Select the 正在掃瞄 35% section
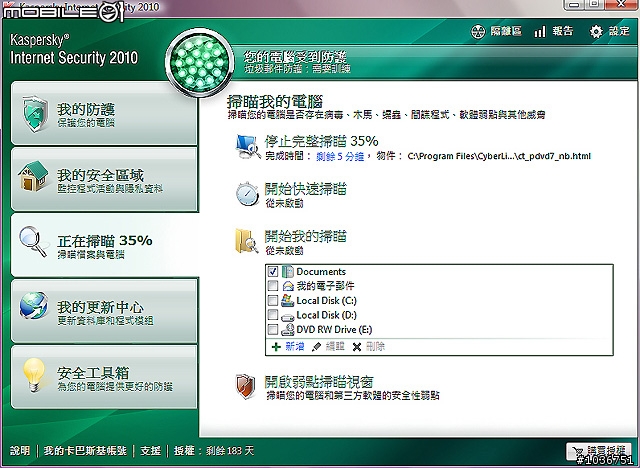The width and height of the screenshot is (640, 468). (x=104, y=245)
